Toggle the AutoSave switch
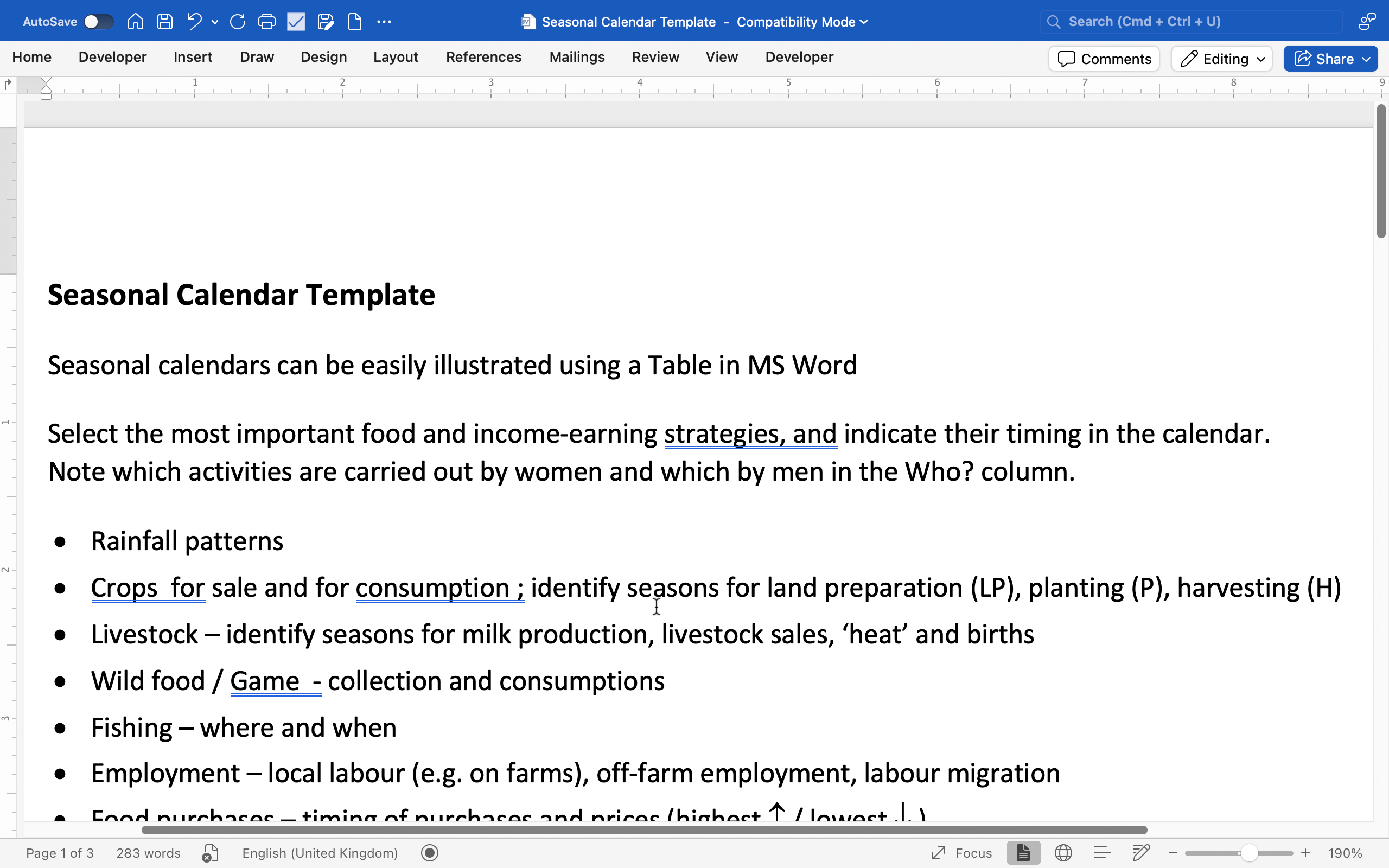1389x868 pixels. click(x=98, y=22)
